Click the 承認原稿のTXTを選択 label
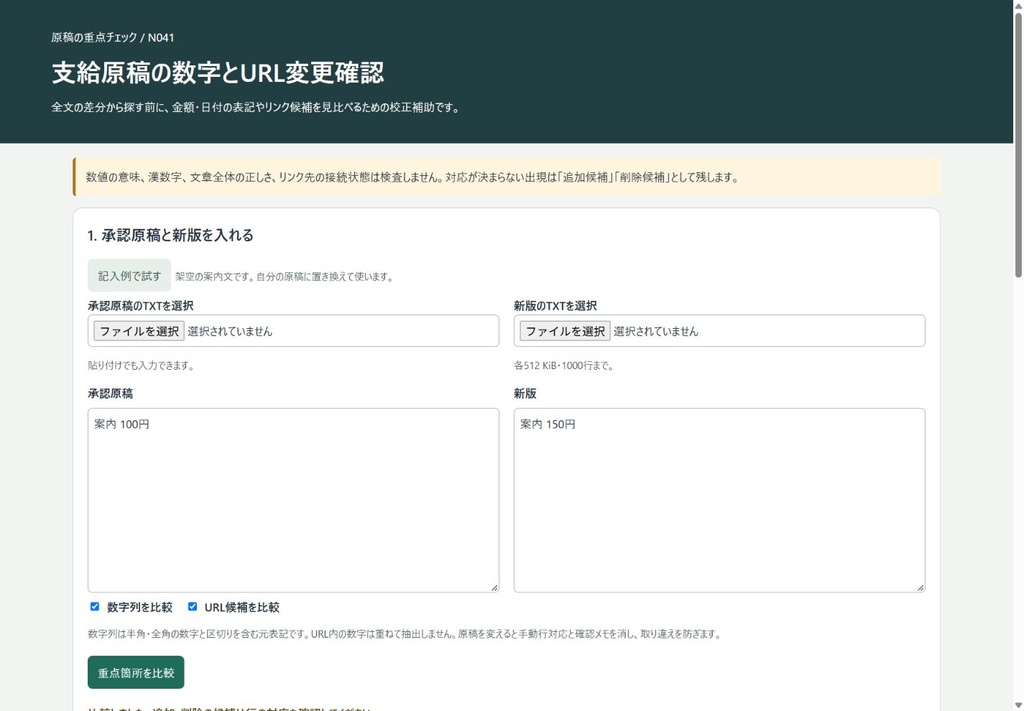The height and width of the screenshot is (711, 1024). coord(140,306)
